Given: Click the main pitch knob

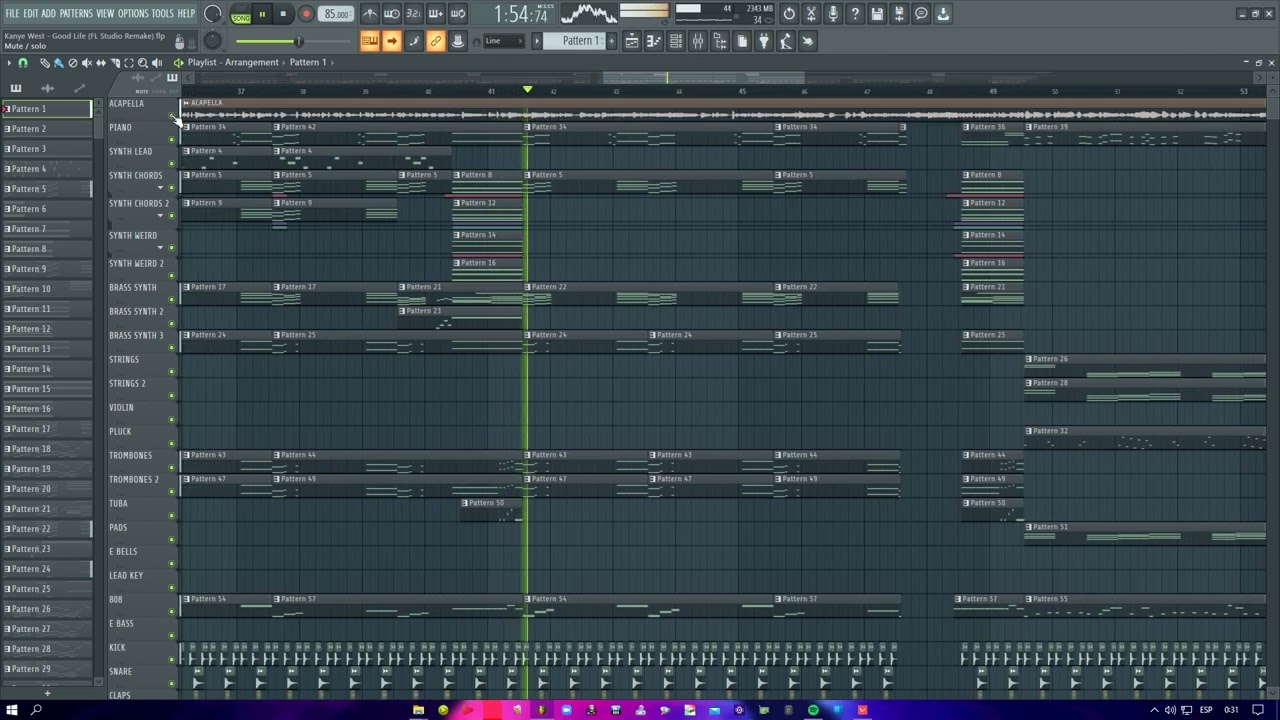Looking at the screenshot, I should pyautogui.click(x=213, y=41).
